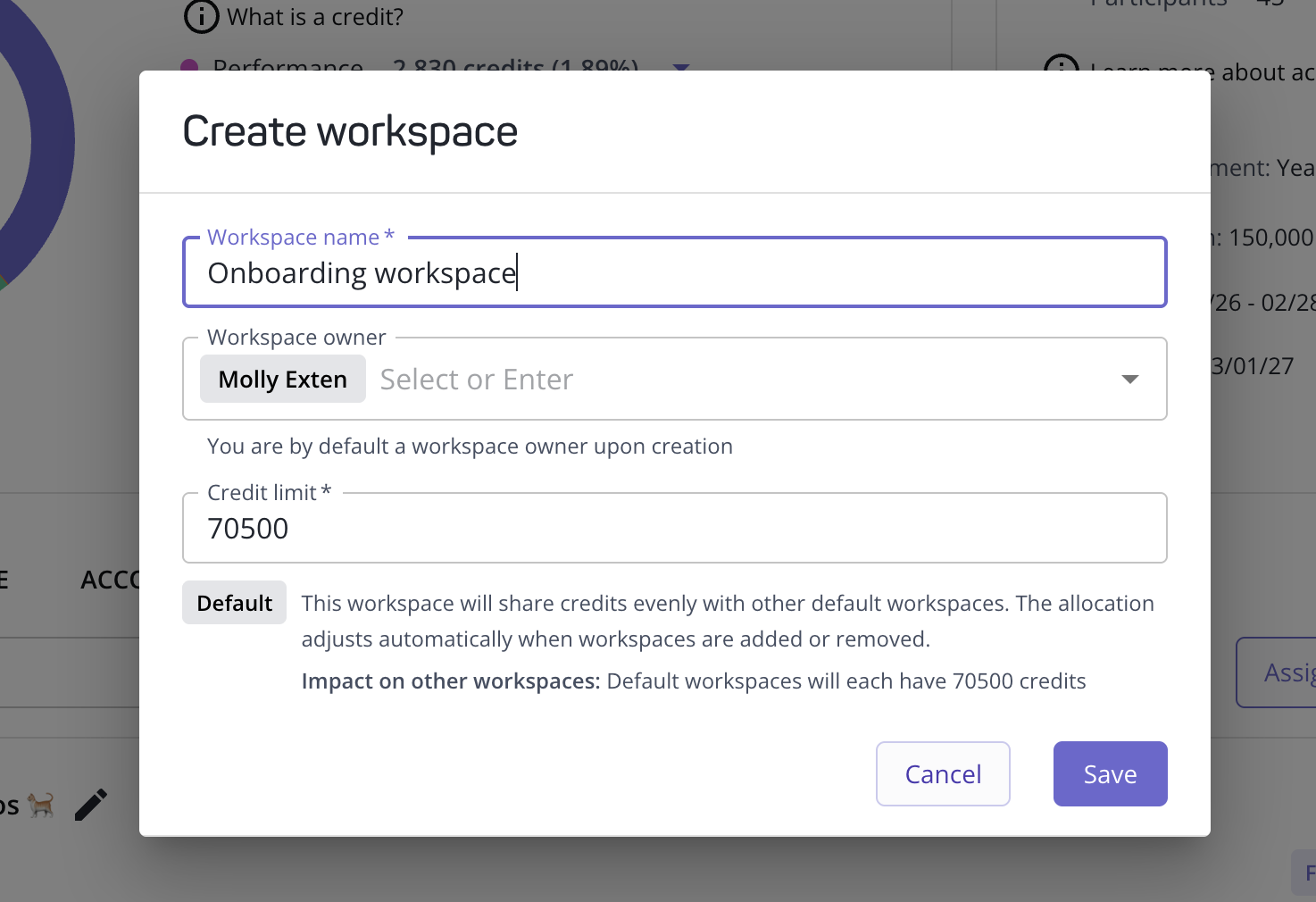Save the new workspace
Image resolution: width=1316 pixels, height=902 pixels.
coord(1110,773)
